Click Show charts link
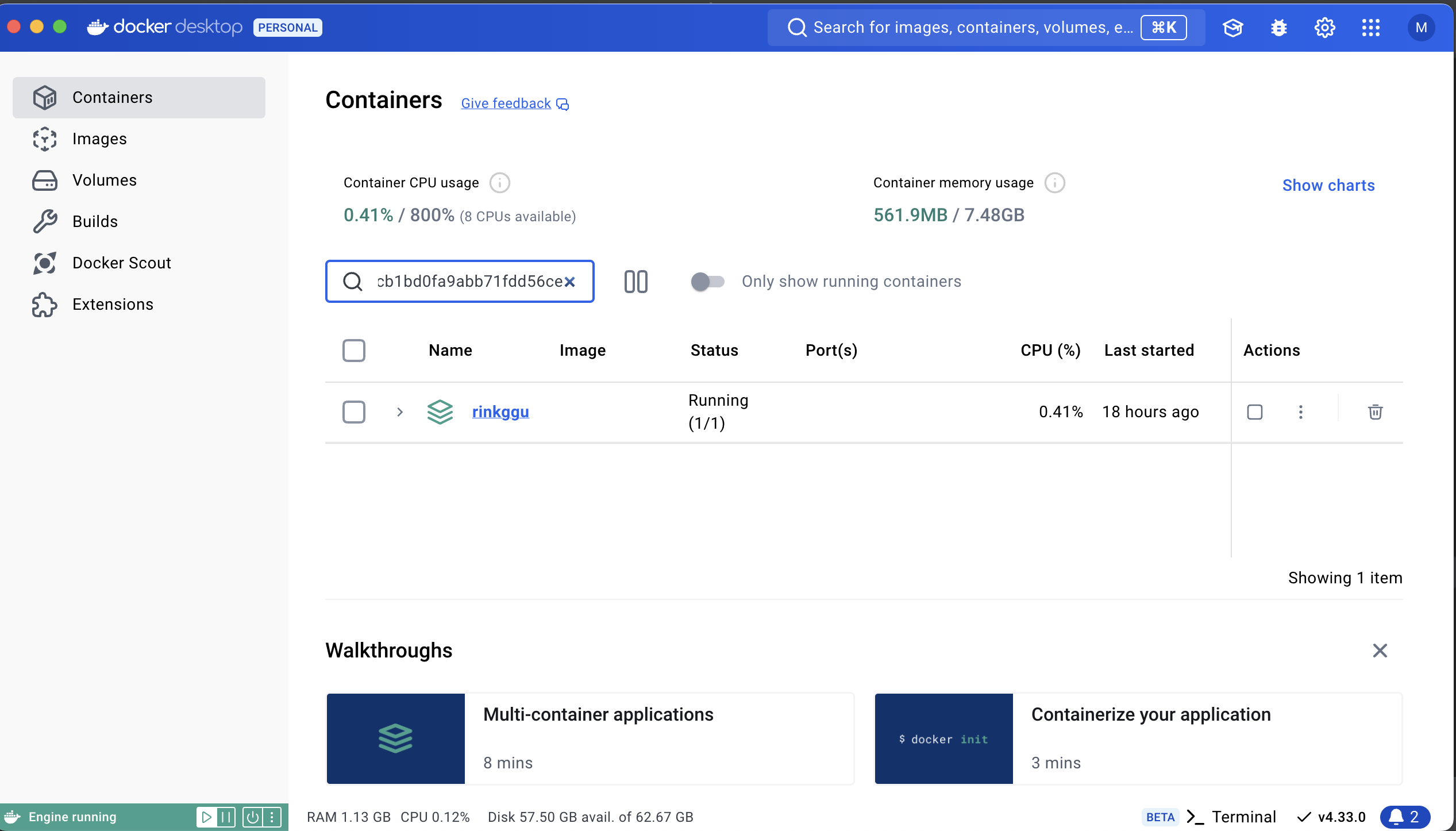 pyautogui.click(x=1328, y=186)
